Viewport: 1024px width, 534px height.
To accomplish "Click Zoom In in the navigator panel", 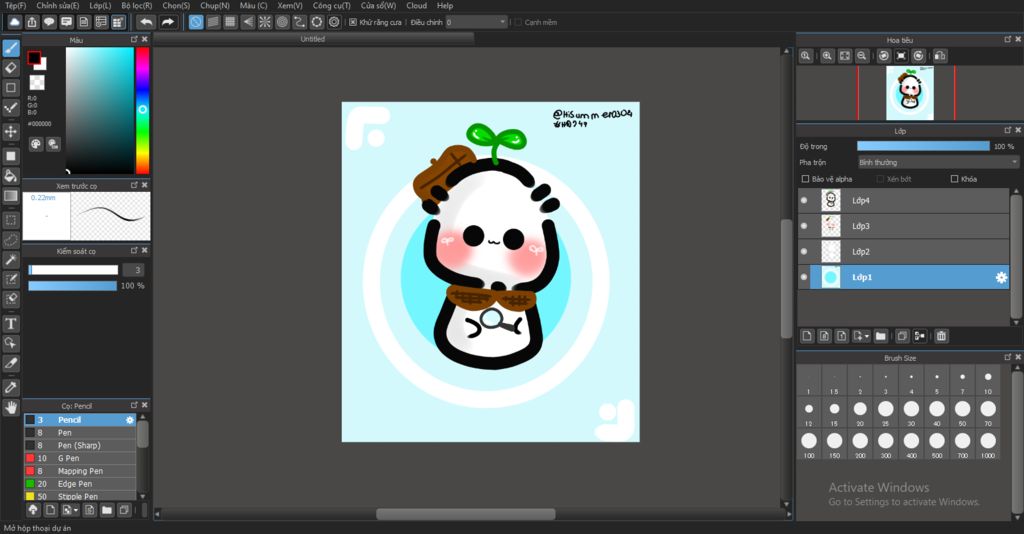I will click(x=827, y=56).
